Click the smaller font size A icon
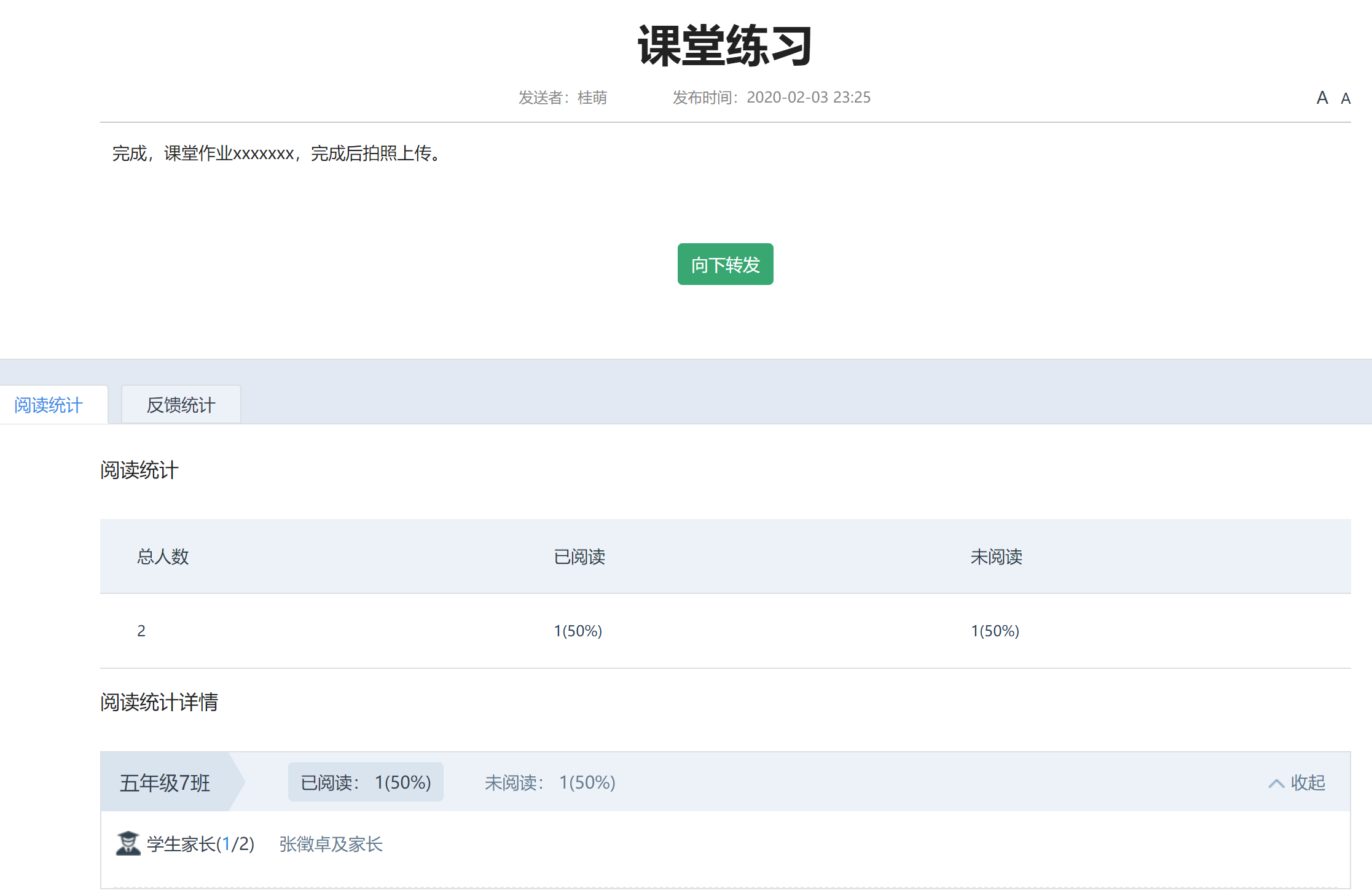The height and width of the screenshot is (893, 1372). pyautogui.click(x=1345, y=98)
